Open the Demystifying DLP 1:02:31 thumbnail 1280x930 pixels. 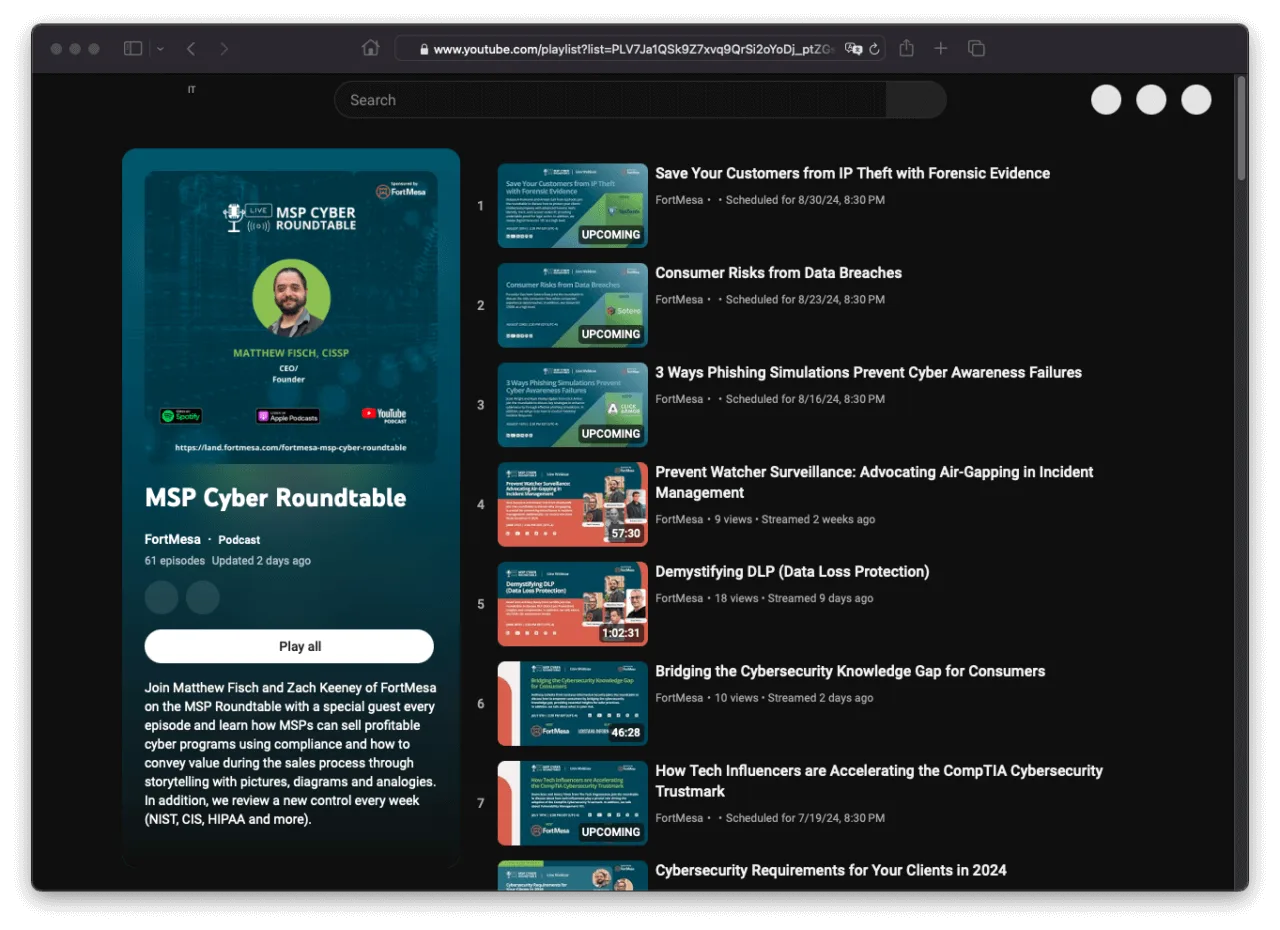573,604
